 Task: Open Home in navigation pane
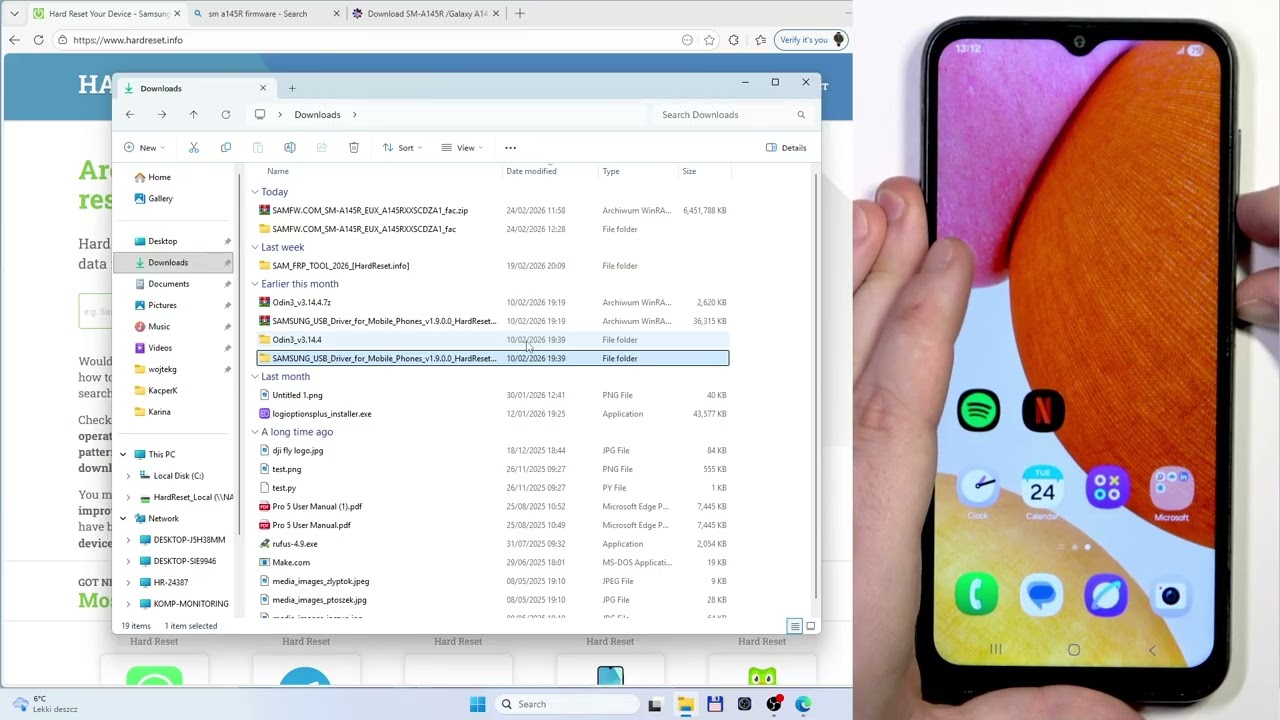[x=159, y=178]
